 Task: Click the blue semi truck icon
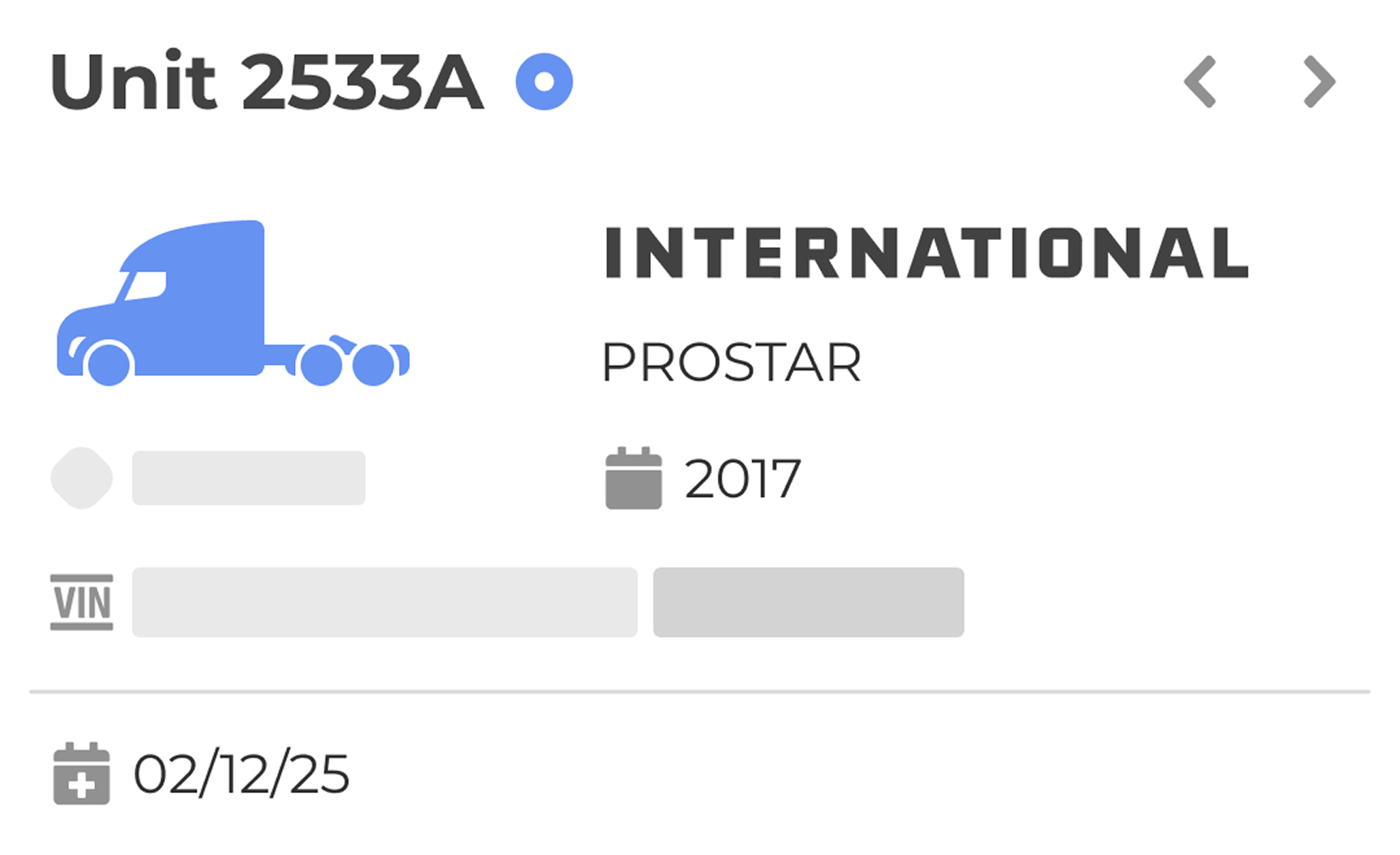pos(233,303)
